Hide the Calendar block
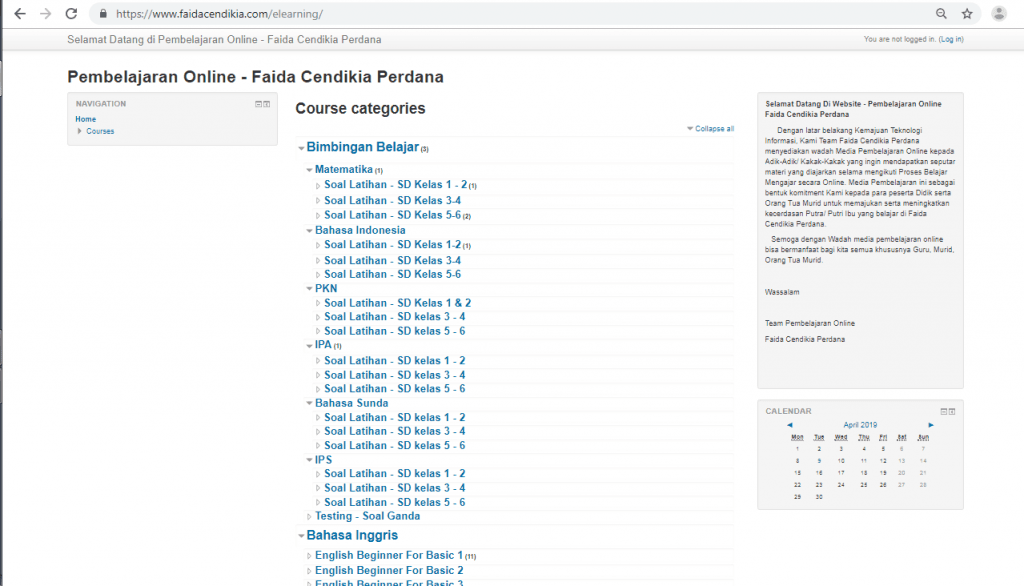 (943, 412)
